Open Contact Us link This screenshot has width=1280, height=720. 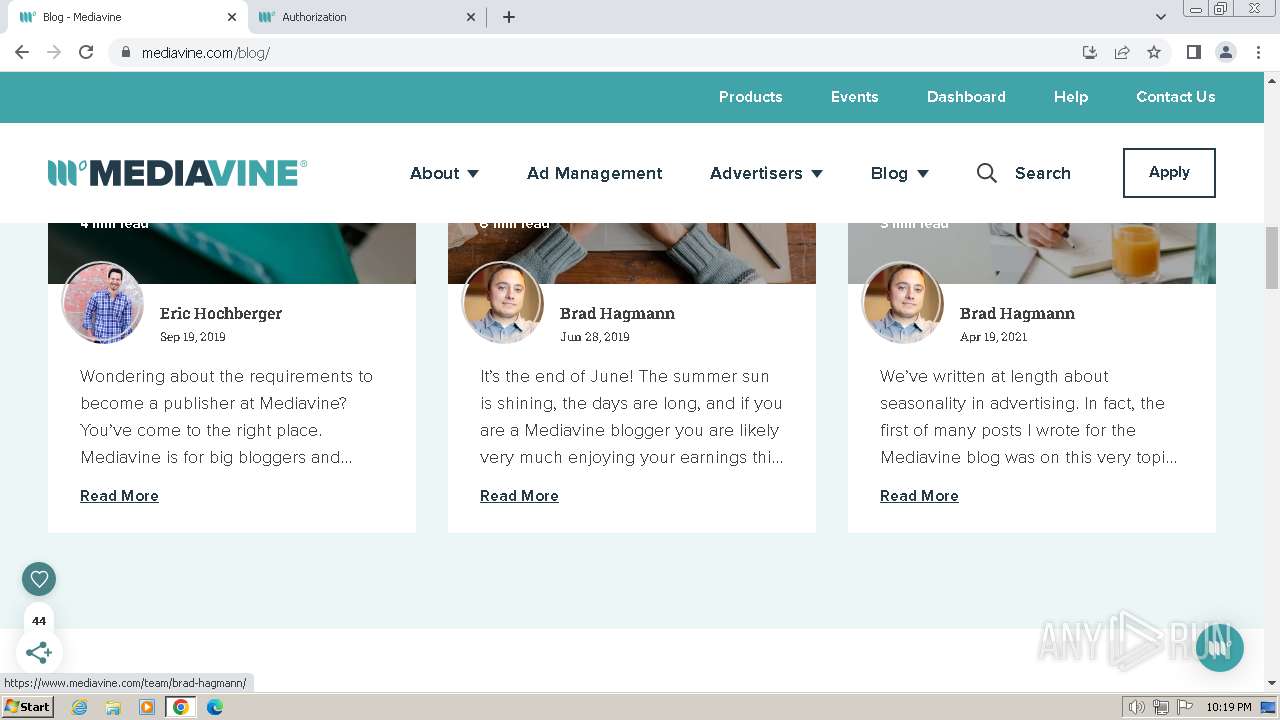click(1175, 97)
